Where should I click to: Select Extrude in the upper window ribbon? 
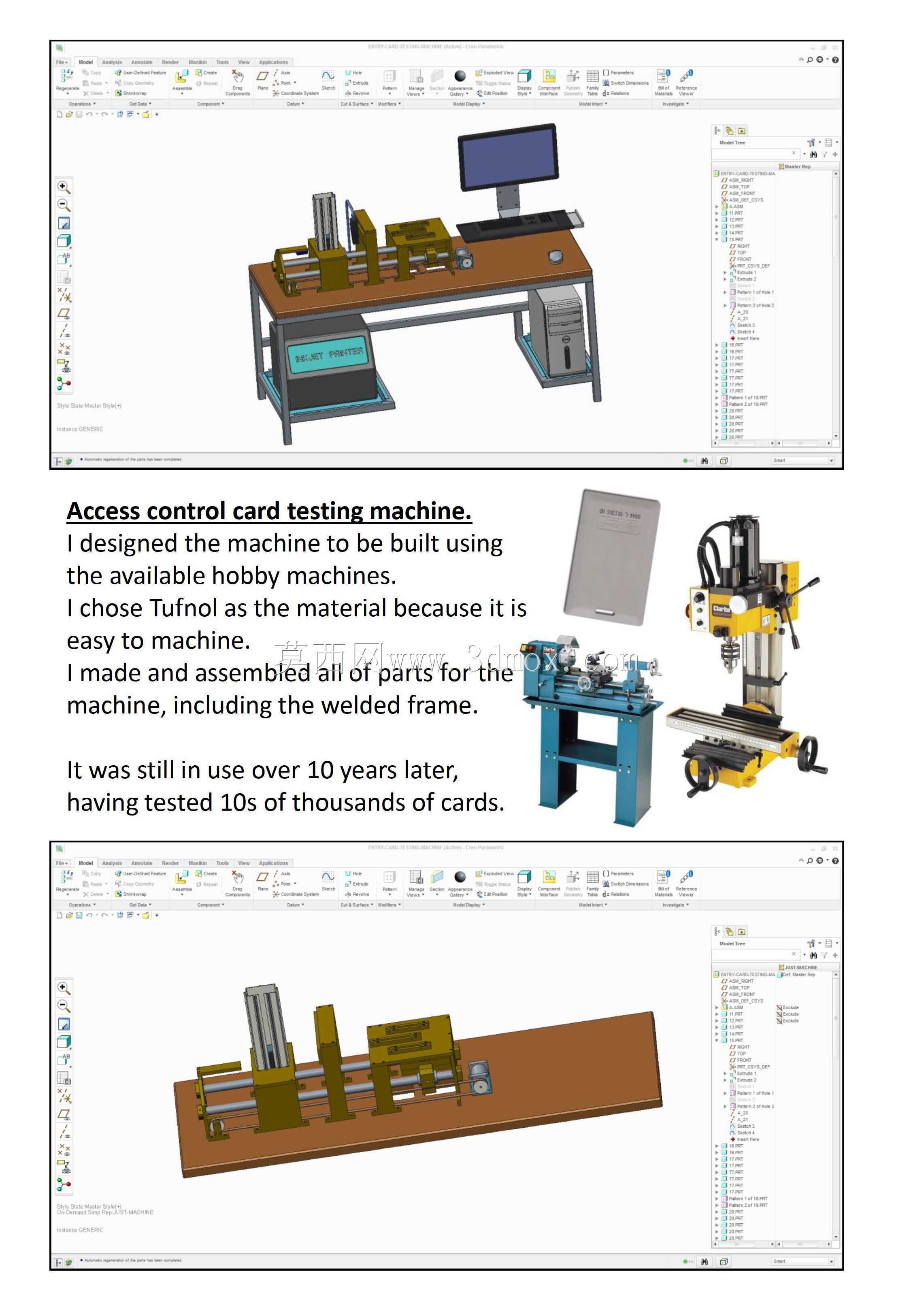(356, 83)
